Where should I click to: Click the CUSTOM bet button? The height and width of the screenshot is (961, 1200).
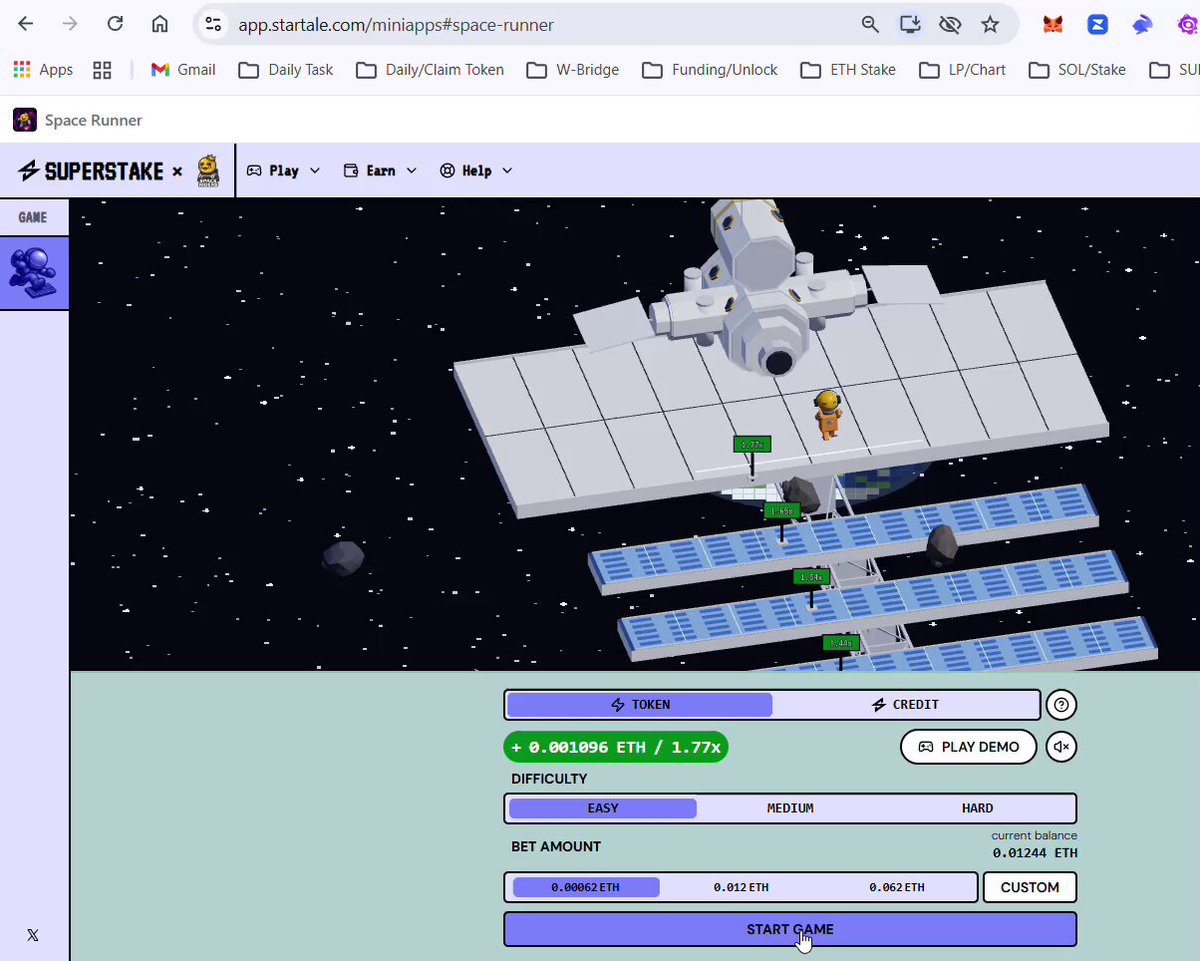[x=1030, y=887]
